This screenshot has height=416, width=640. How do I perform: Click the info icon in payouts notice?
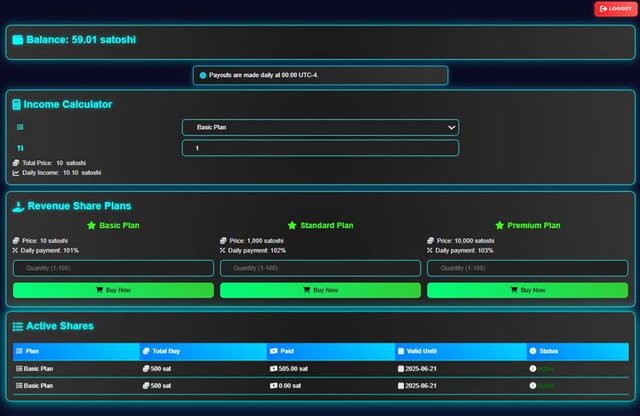pos(203,75)
